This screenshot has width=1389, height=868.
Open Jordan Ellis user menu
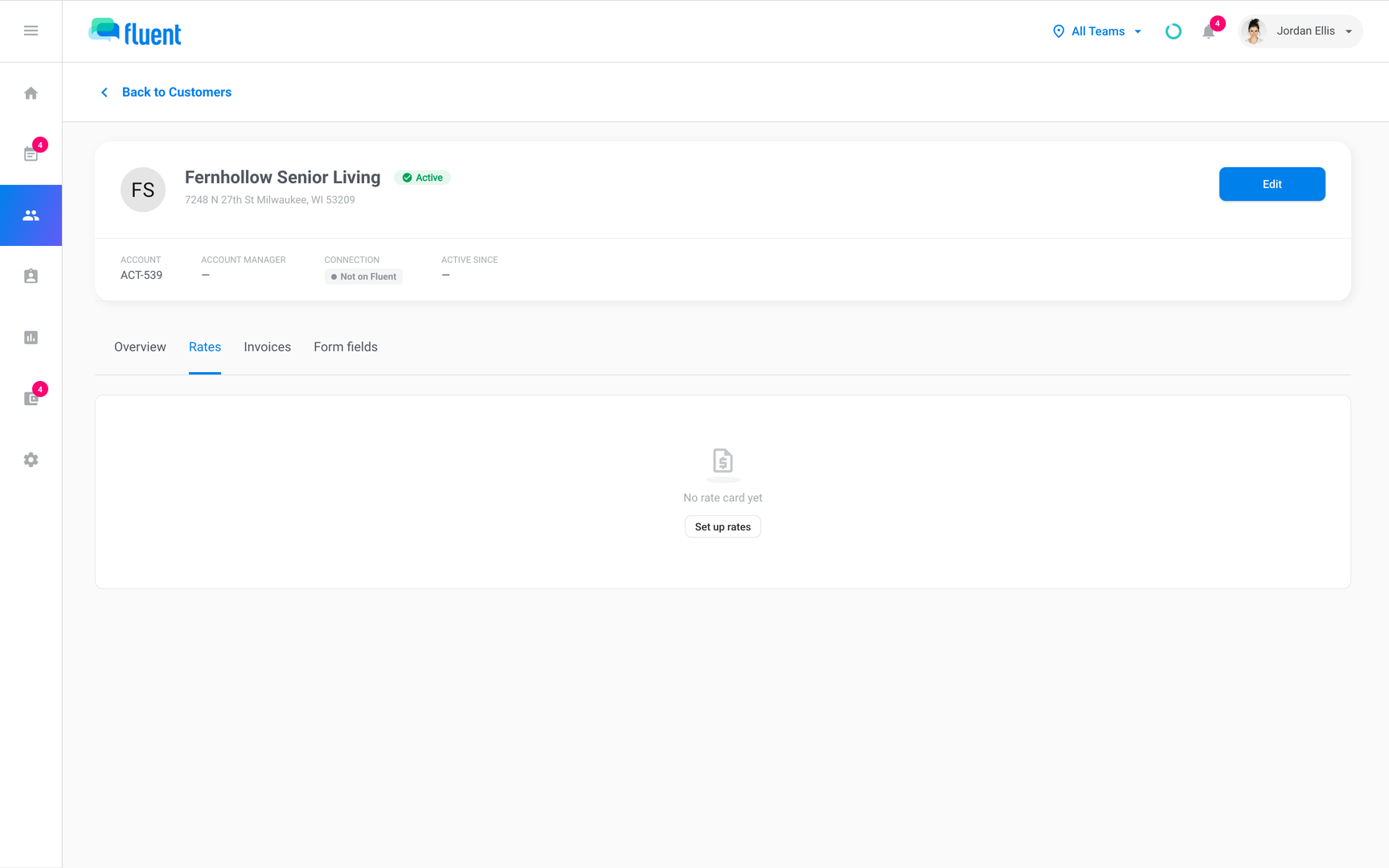click(x=1301, y=31)
